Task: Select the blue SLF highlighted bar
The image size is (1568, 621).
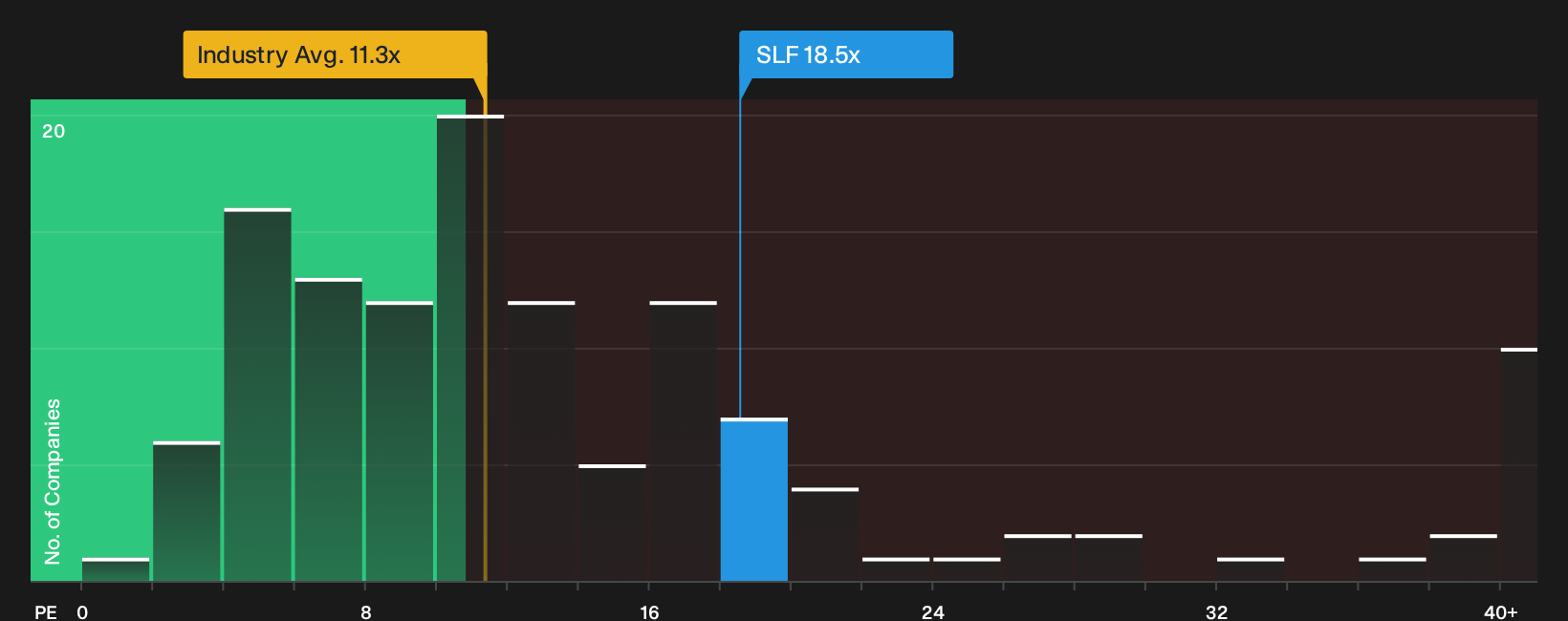Action: (x=754, y=500)
